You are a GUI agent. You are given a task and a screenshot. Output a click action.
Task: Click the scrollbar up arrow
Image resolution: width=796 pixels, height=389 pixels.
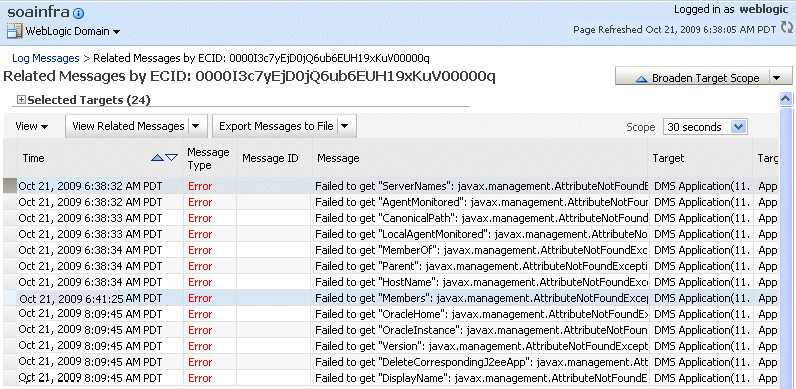(x=786, y=100)
